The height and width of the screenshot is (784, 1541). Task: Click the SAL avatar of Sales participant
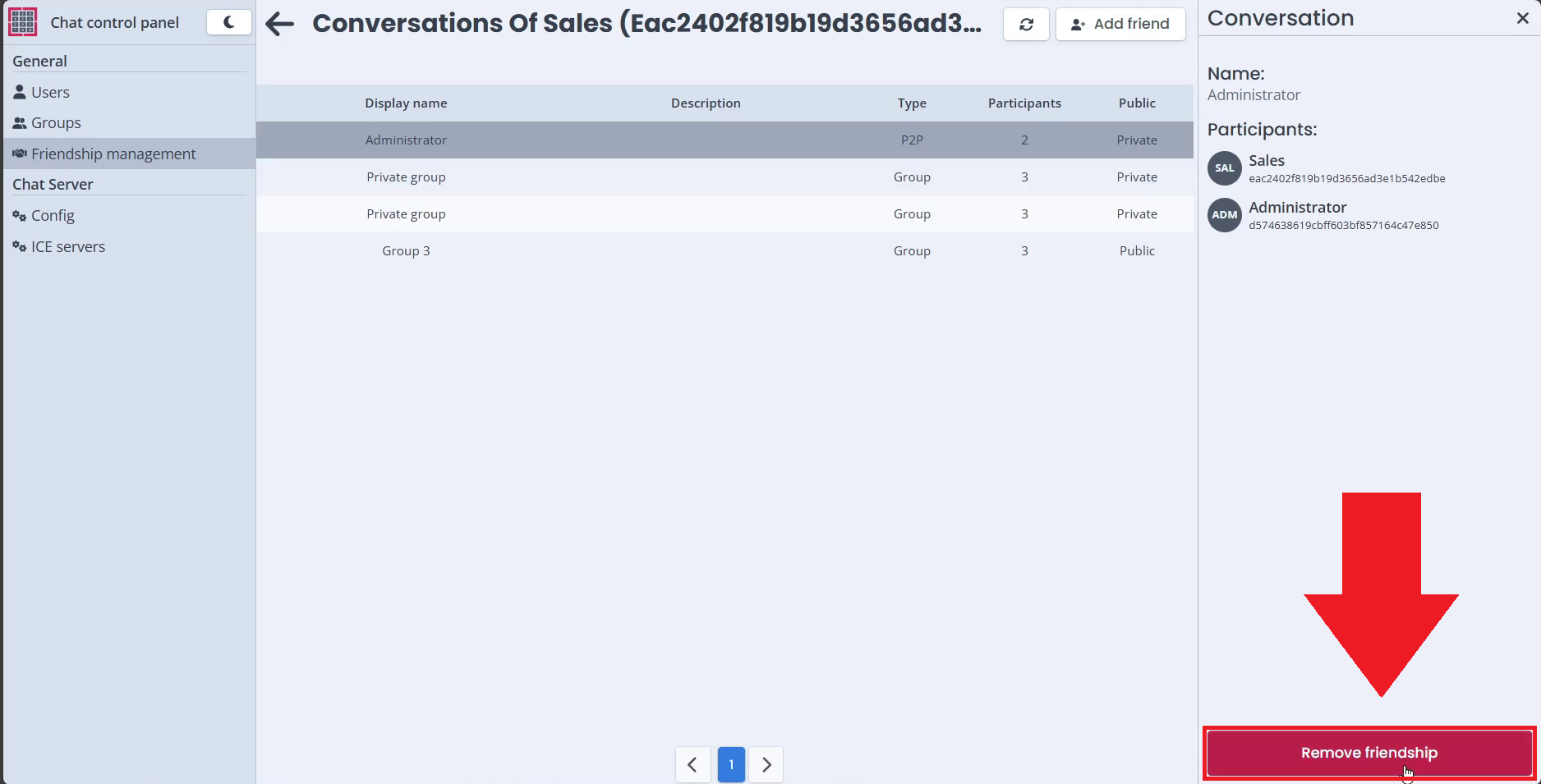point(1224,168)
